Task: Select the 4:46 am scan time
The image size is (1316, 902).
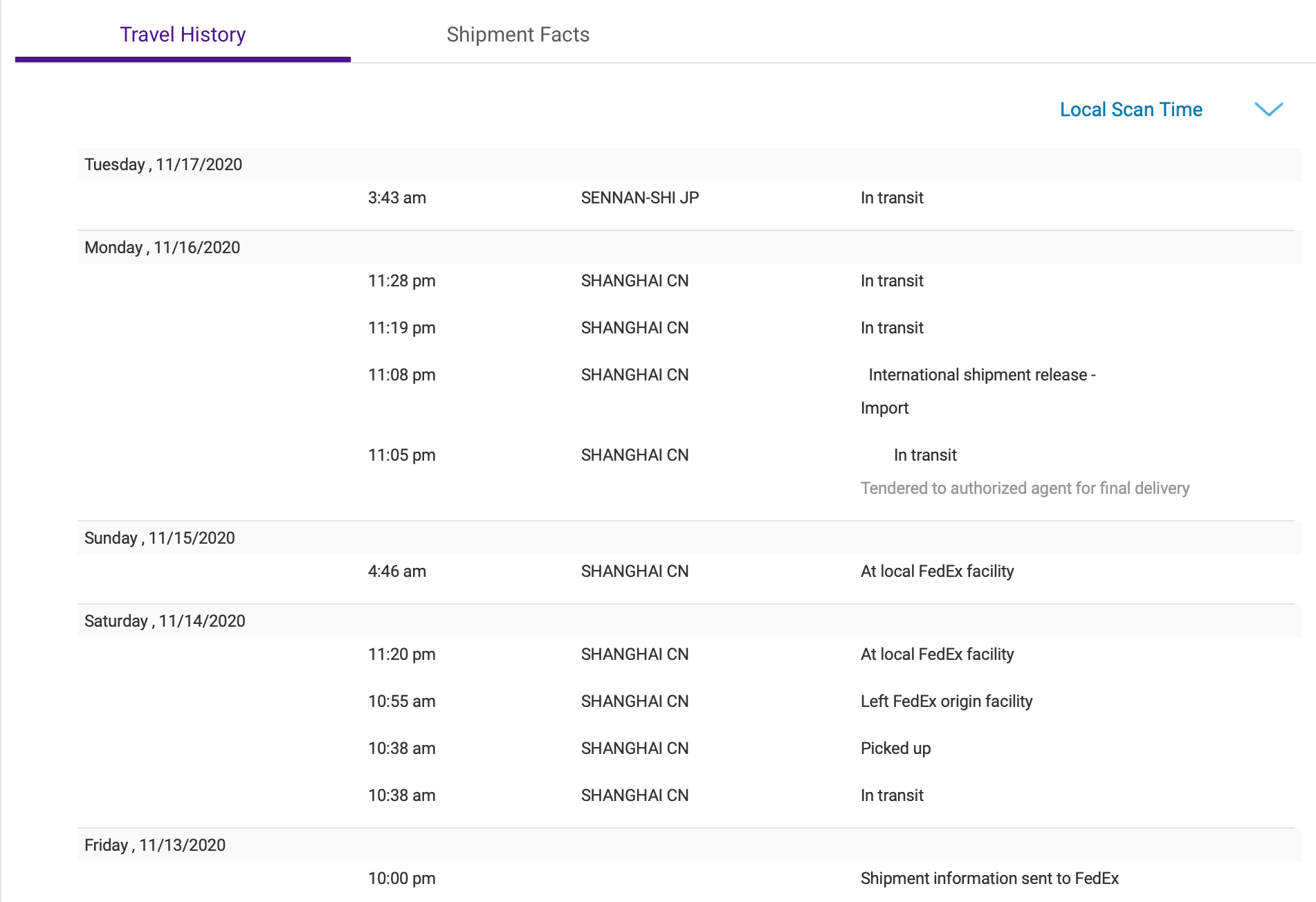Action: tap(397, 571)
